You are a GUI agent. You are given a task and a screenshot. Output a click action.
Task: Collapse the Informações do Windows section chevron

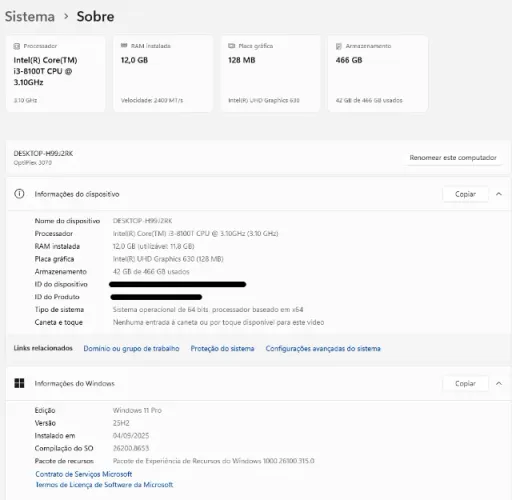[499, 383]
